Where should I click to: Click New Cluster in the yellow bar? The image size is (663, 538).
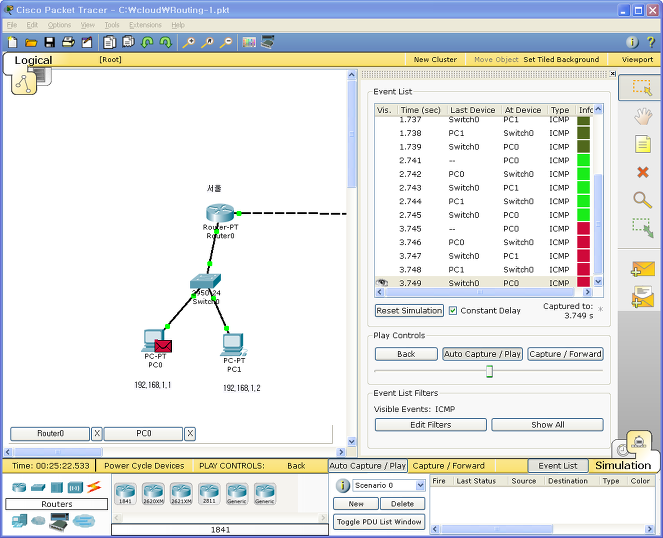(x=435, y=60)
